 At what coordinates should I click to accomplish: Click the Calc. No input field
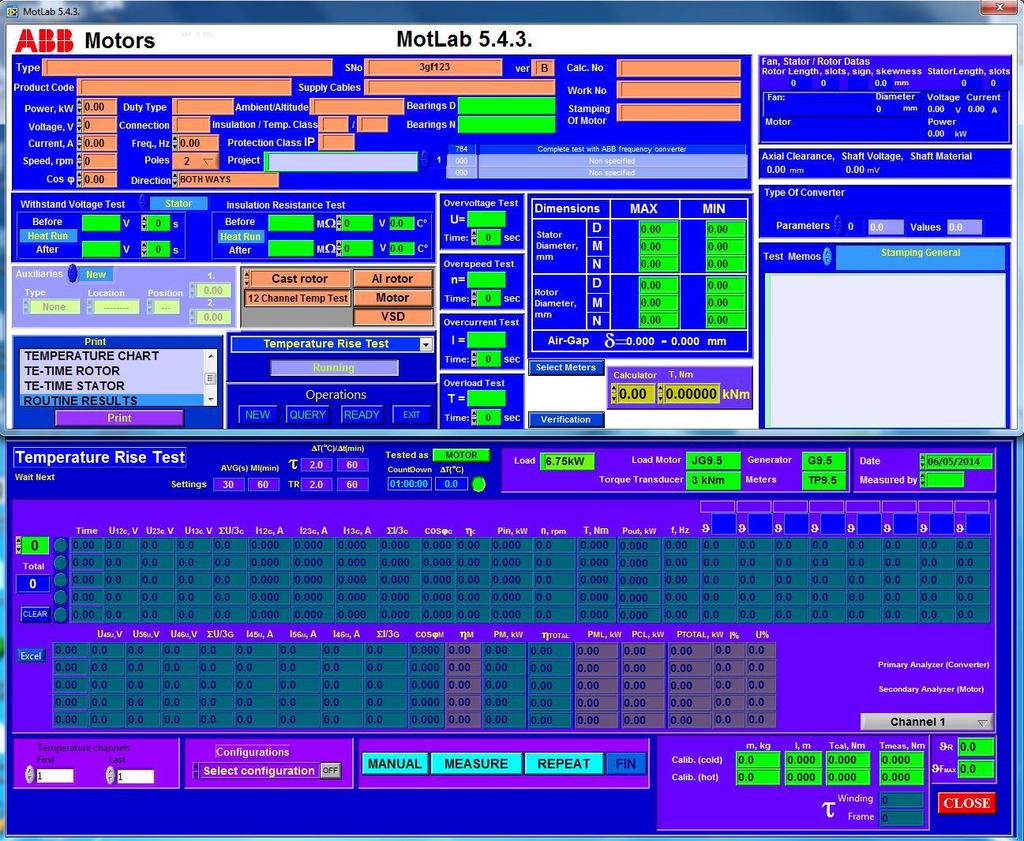[679, 69]
